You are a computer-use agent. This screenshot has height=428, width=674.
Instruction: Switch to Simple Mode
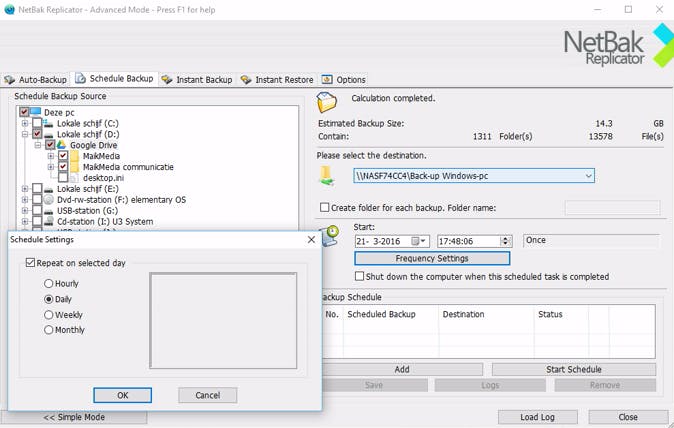pyautogui.click(x=74, y=417)
